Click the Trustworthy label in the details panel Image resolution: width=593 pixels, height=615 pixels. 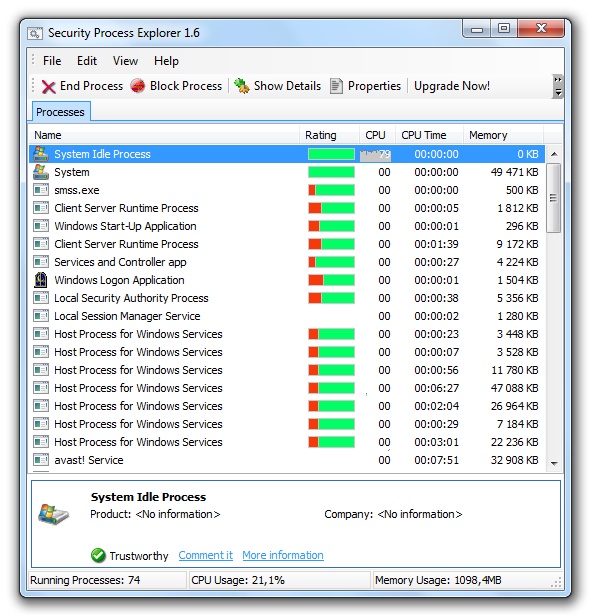point(139,556)
